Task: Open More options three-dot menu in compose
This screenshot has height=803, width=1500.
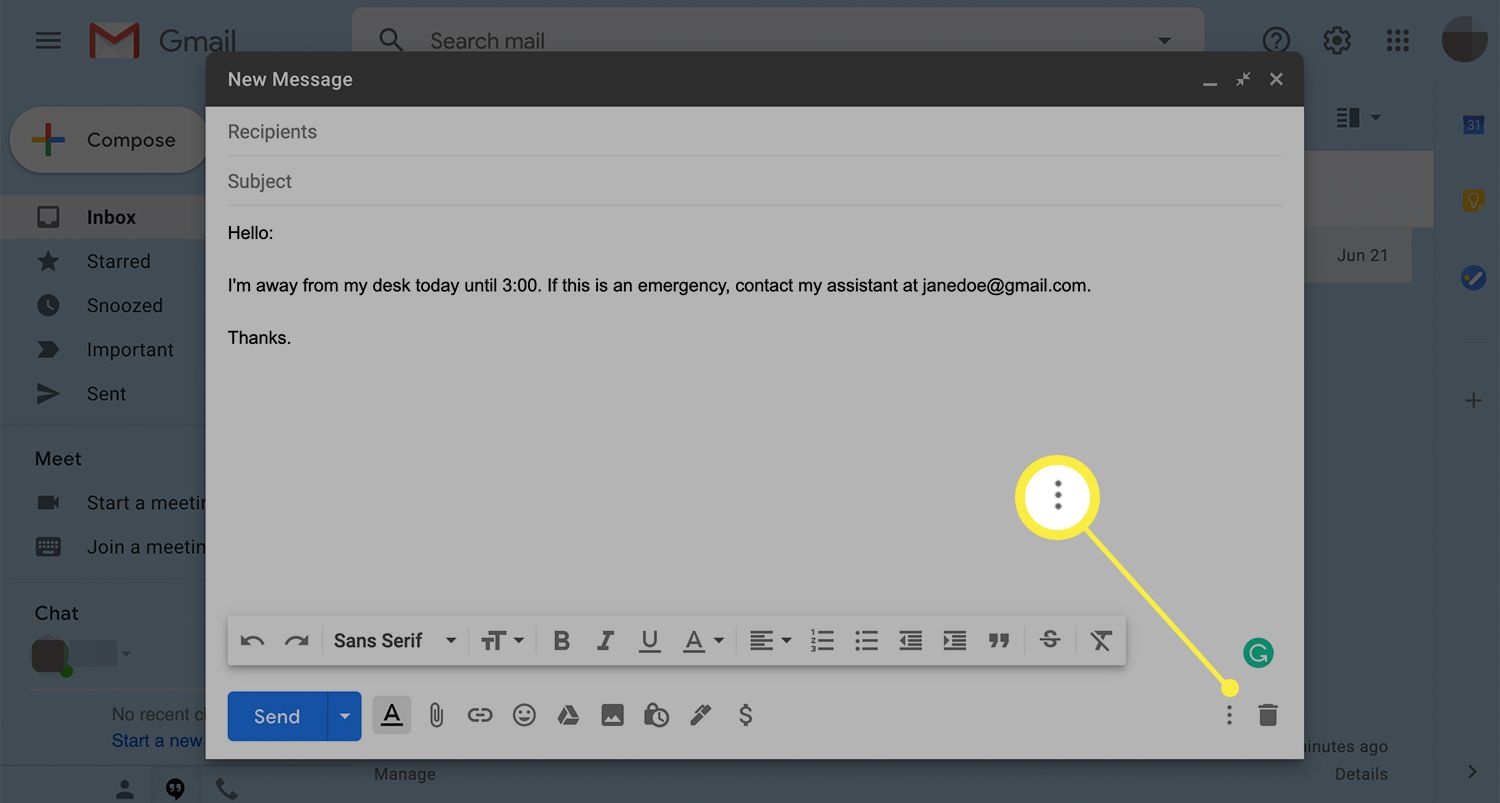Action: 1230,715
